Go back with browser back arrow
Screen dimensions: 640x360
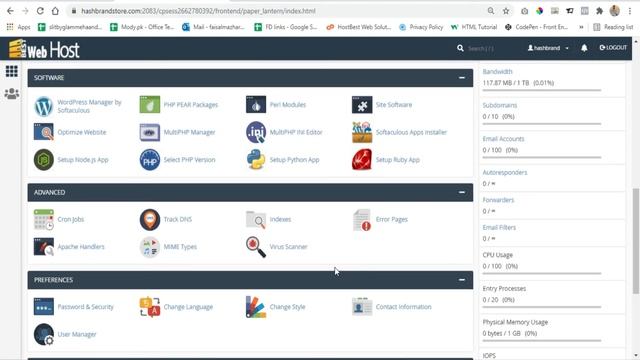(10, 11)
